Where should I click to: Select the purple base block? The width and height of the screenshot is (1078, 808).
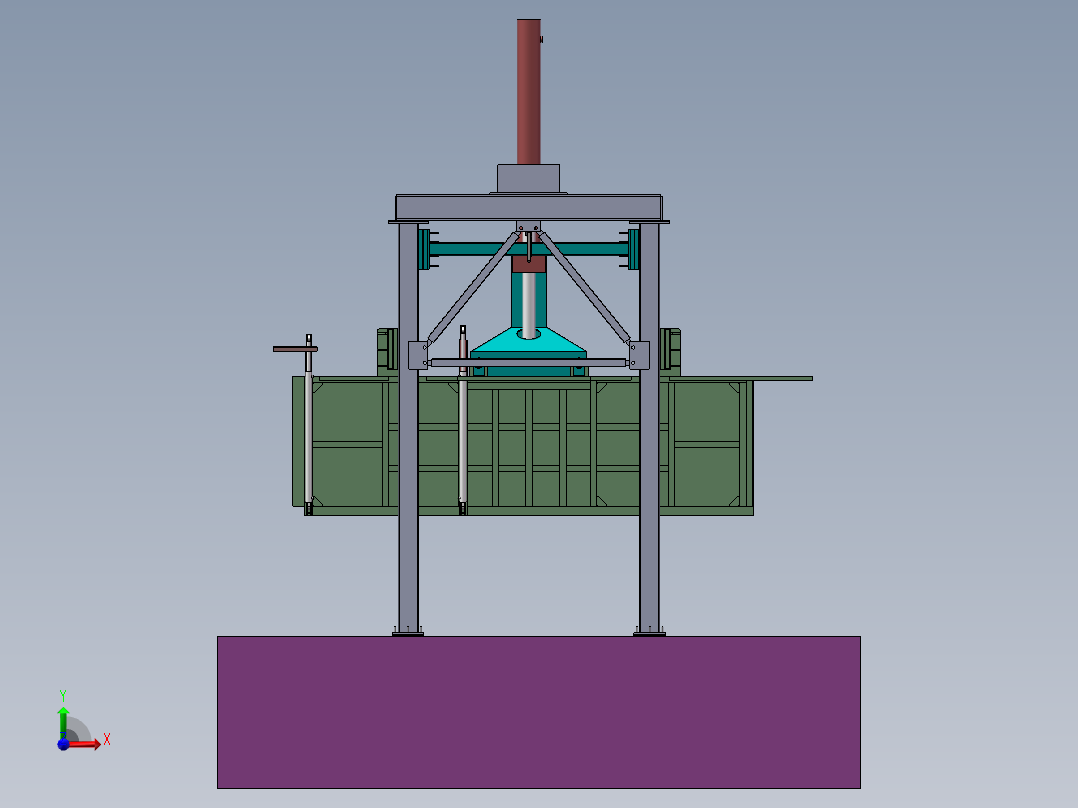(539, 712)
